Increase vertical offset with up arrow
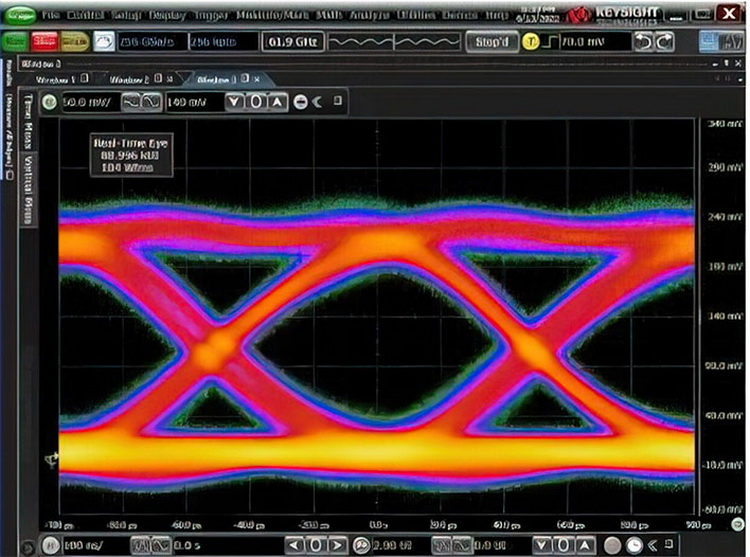Screen dimensions: 750x557 click(277, 101)
